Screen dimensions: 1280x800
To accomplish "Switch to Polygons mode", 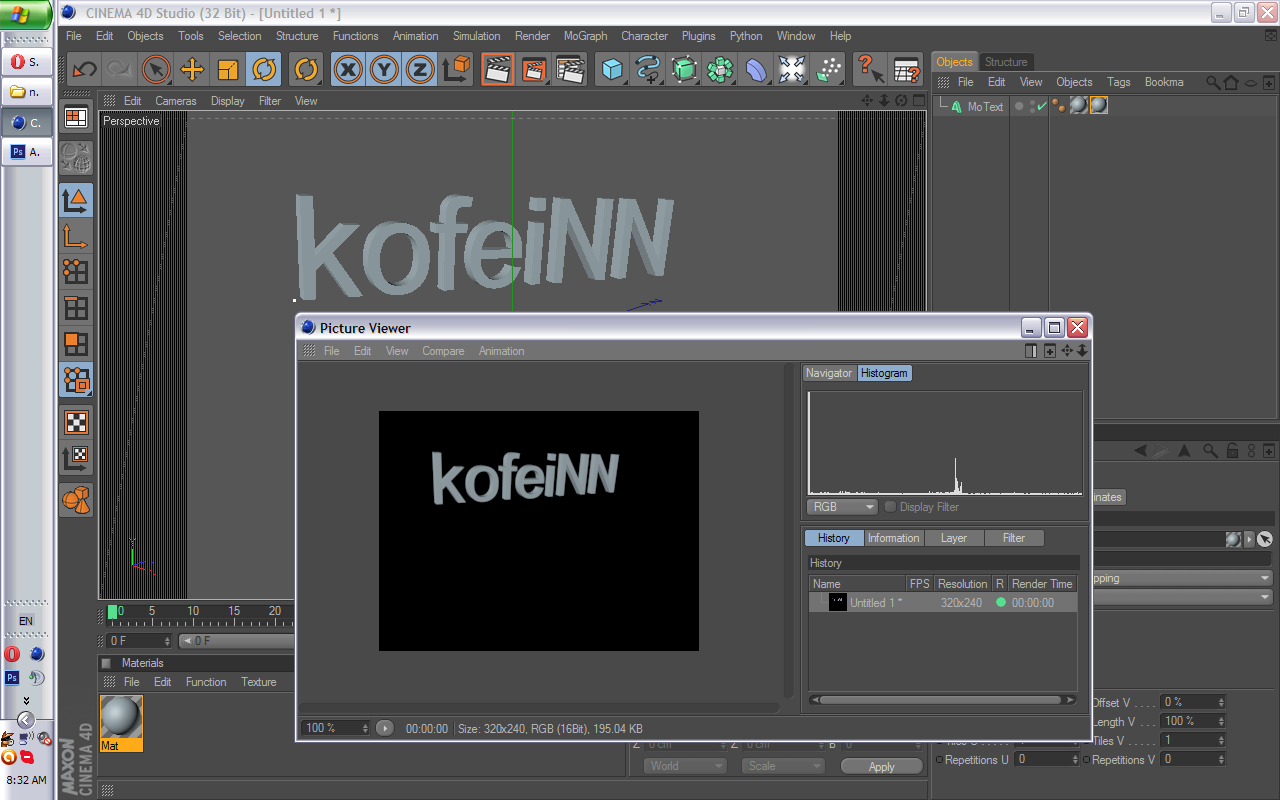I will 76,344.
